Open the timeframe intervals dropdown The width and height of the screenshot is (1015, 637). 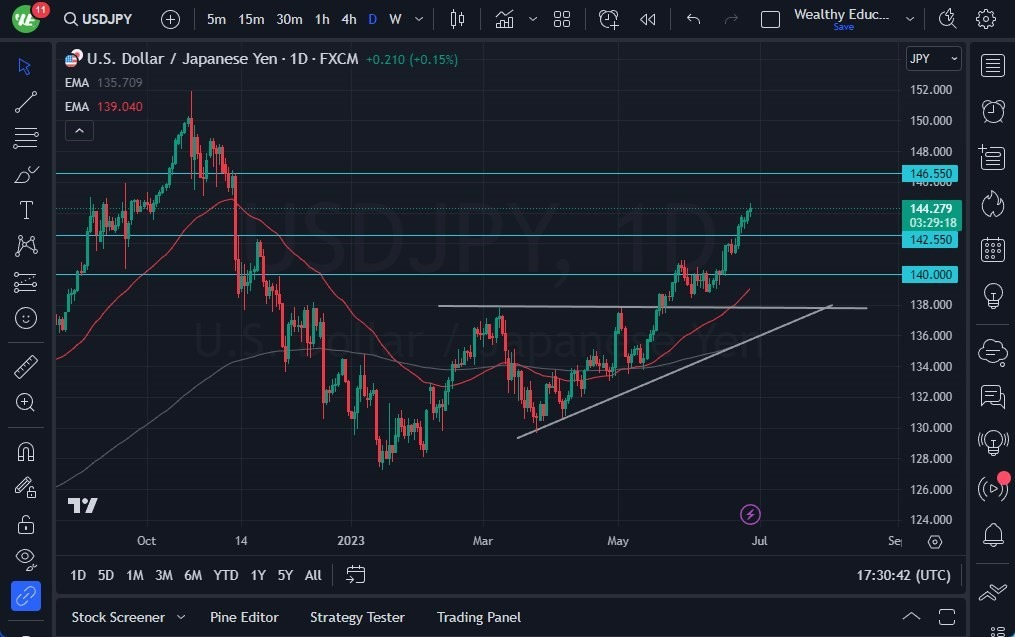click(417, 18)
